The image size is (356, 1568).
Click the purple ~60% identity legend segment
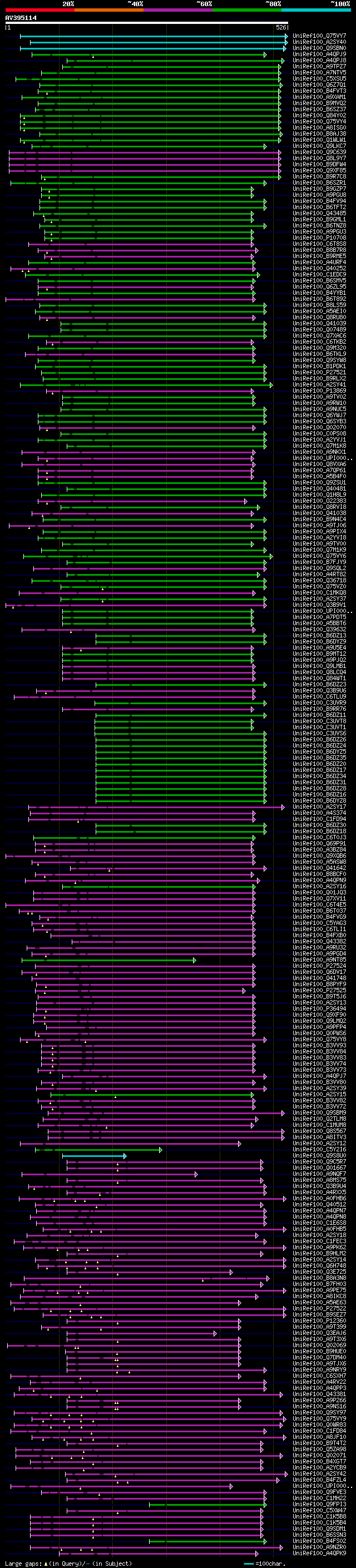[179, 10]
